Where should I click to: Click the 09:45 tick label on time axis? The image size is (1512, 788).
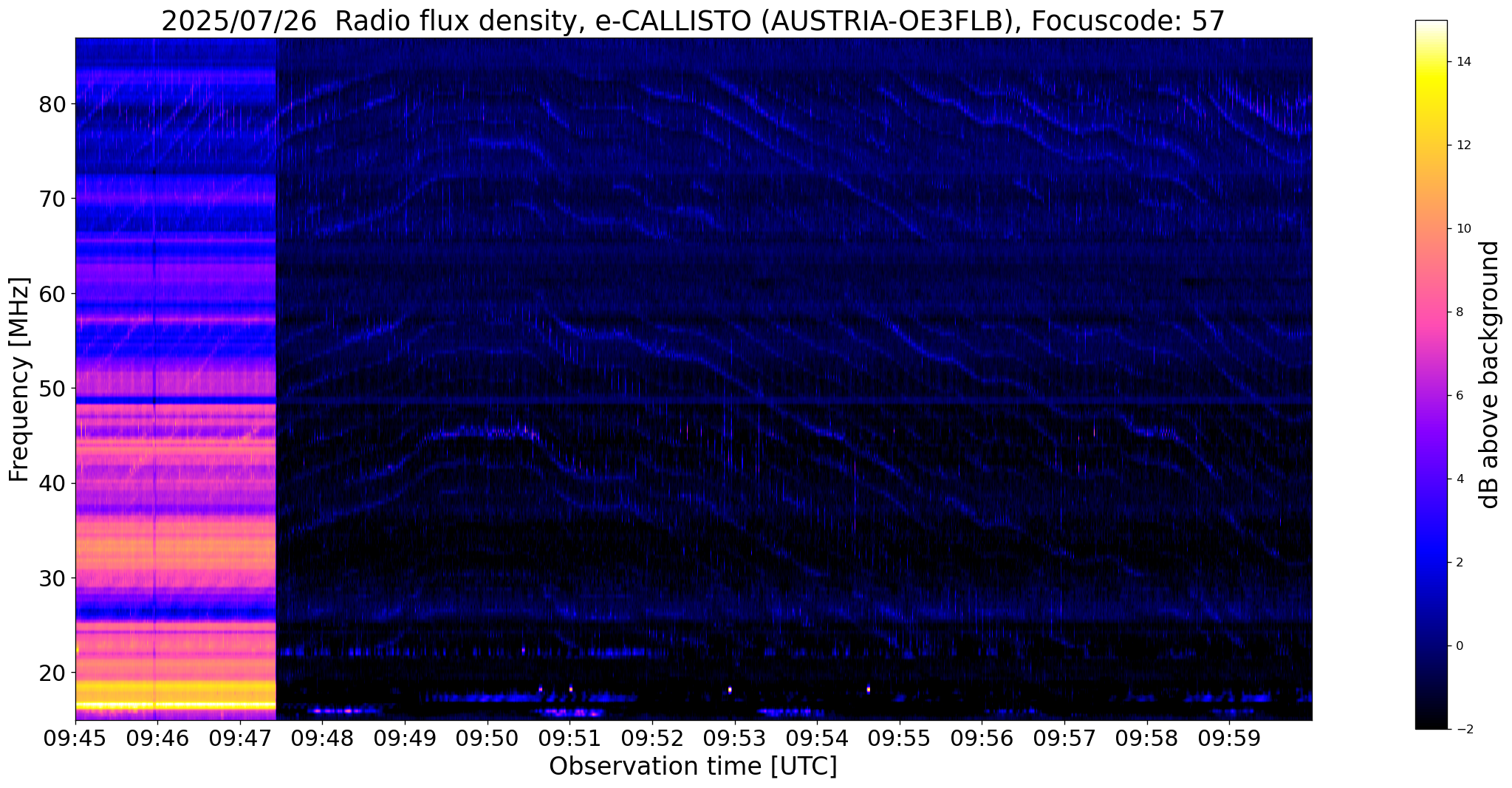[x=75, y=739]
